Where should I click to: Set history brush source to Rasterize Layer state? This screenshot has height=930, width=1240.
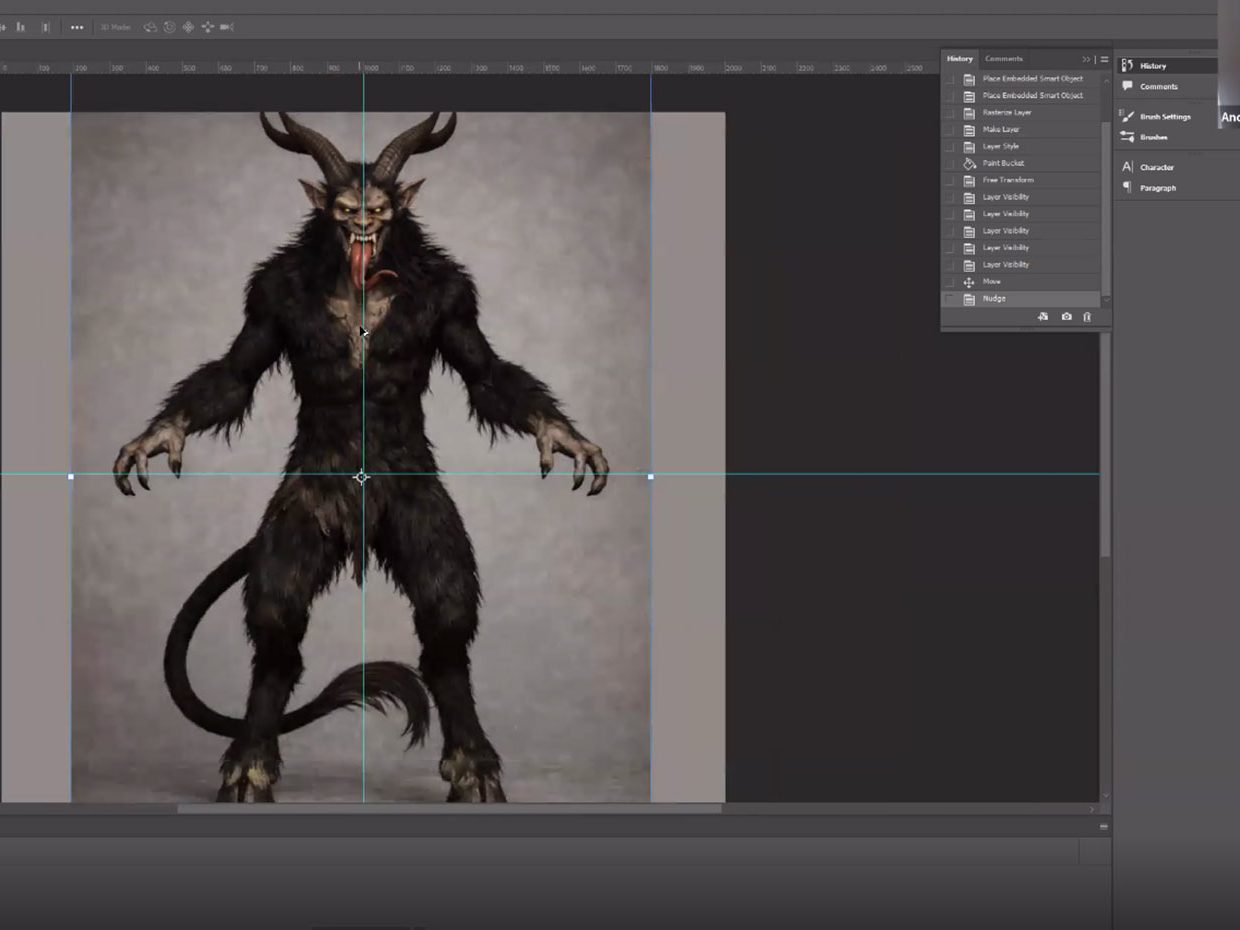[949, 113]
